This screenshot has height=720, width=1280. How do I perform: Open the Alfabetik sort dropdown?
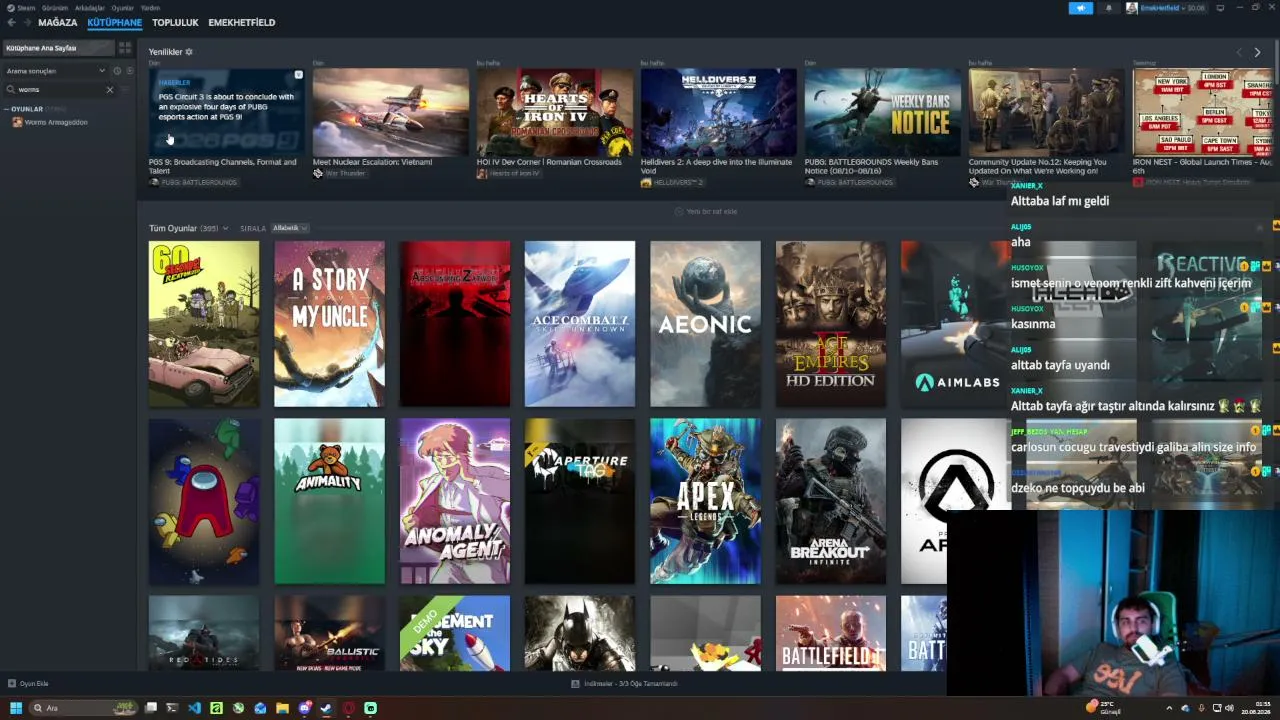click(290, 228)
